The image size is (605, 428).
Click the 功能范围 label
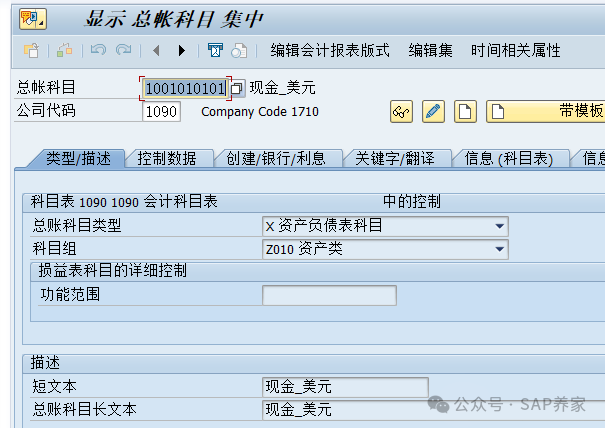(70, 294)
